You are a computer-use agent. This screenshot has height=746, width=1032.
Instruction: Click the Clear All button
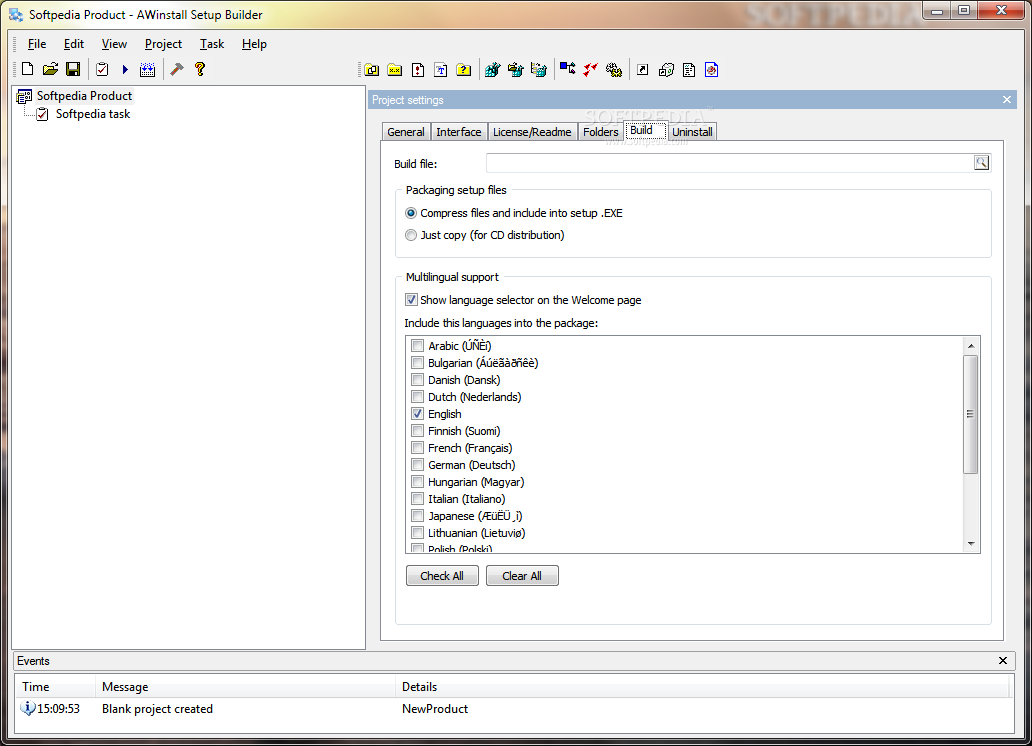pyautogui.click(x=522, y=576)
